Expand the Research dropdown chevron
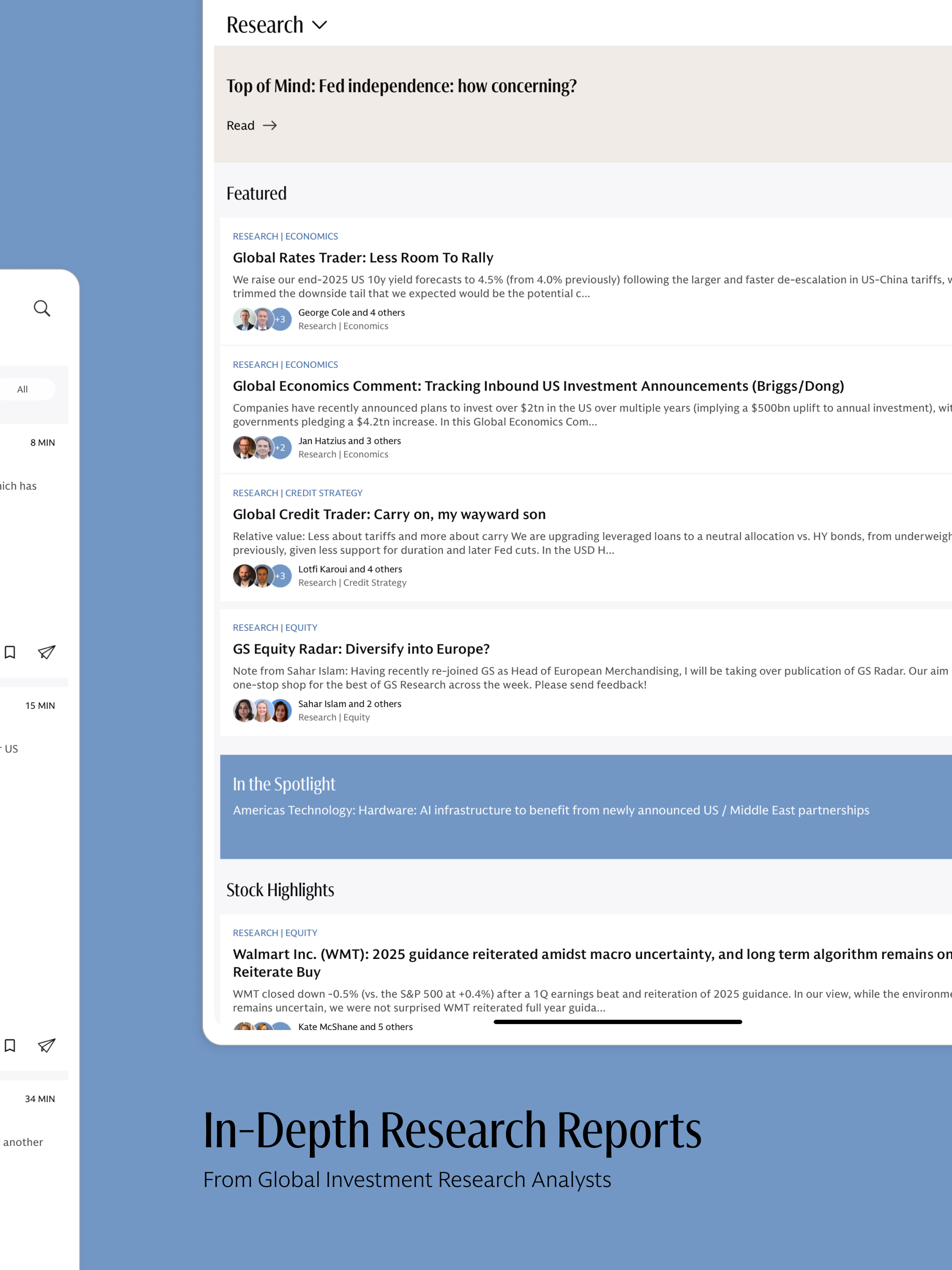This screenshot has width=952, height=1270. tap(320, 25)
